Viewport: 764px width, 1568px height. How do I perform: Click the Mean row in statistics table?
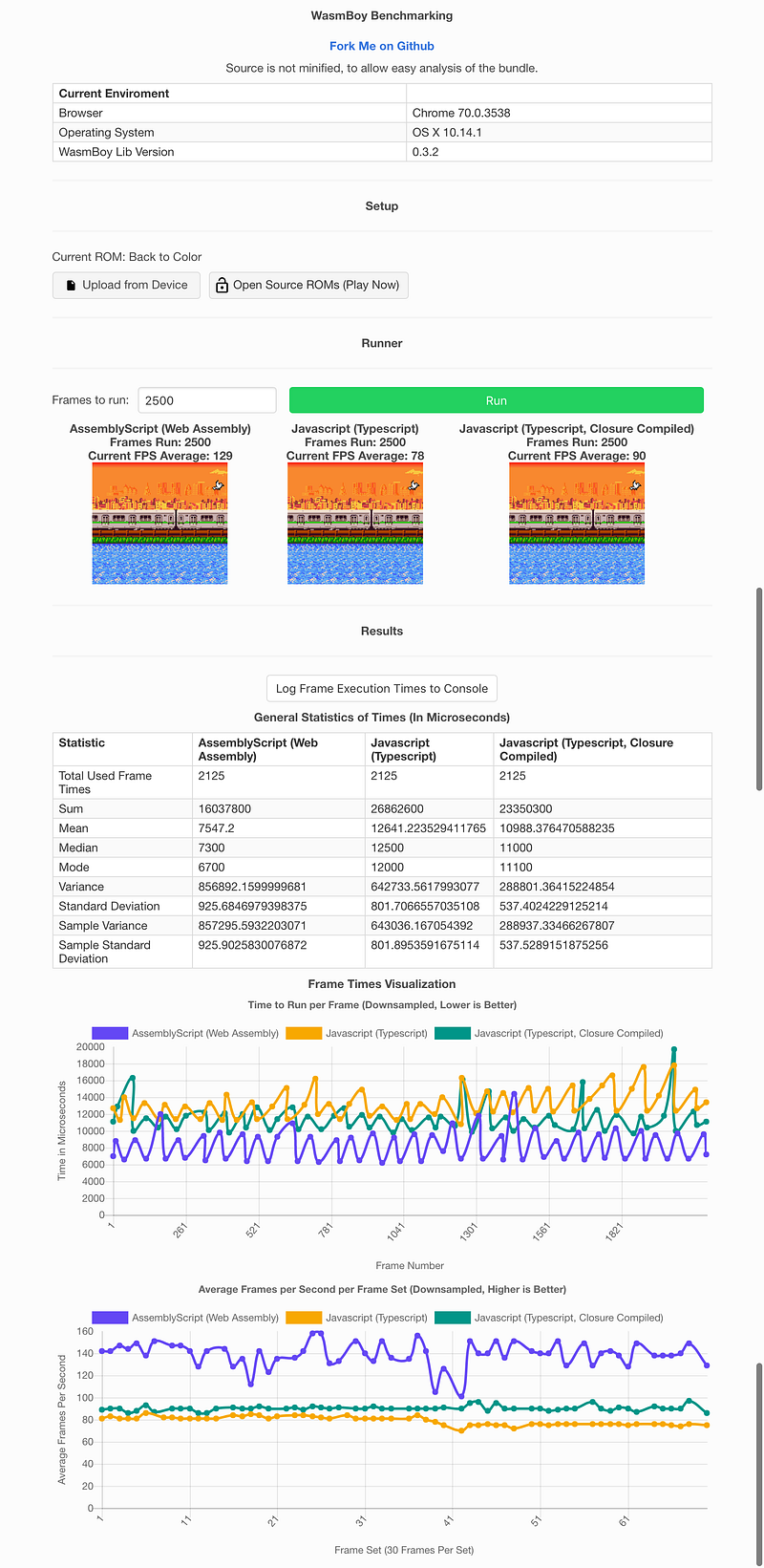tap(382, 828)
